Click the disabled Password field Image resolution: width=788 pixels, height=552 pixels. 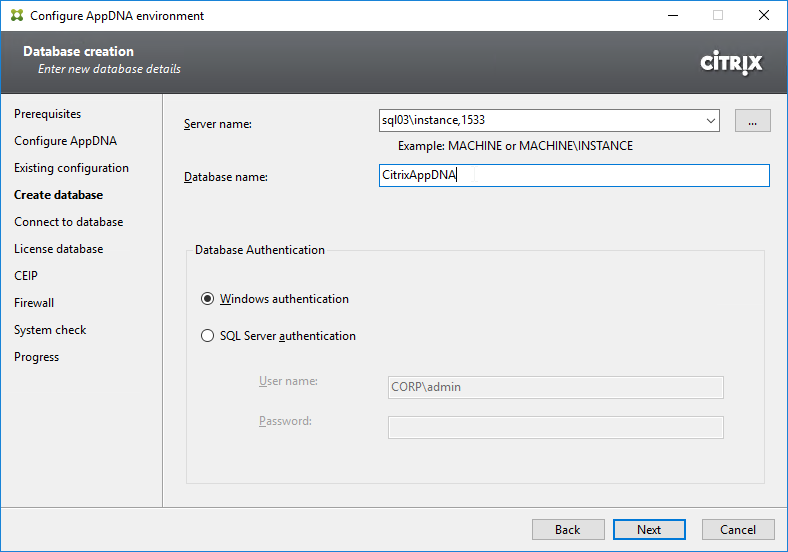(x=555, y=427)
